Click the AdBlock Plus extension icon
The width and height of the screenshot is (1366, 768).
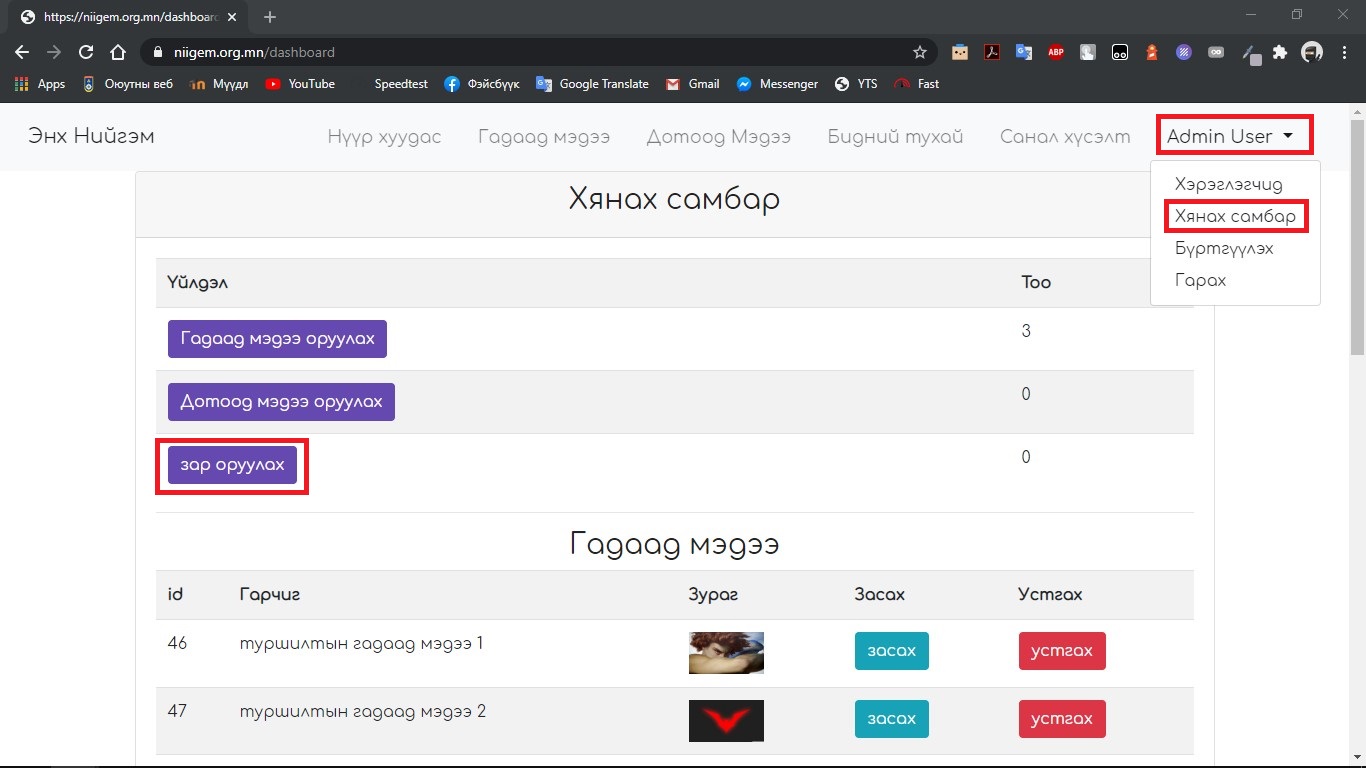point(1056,52)
